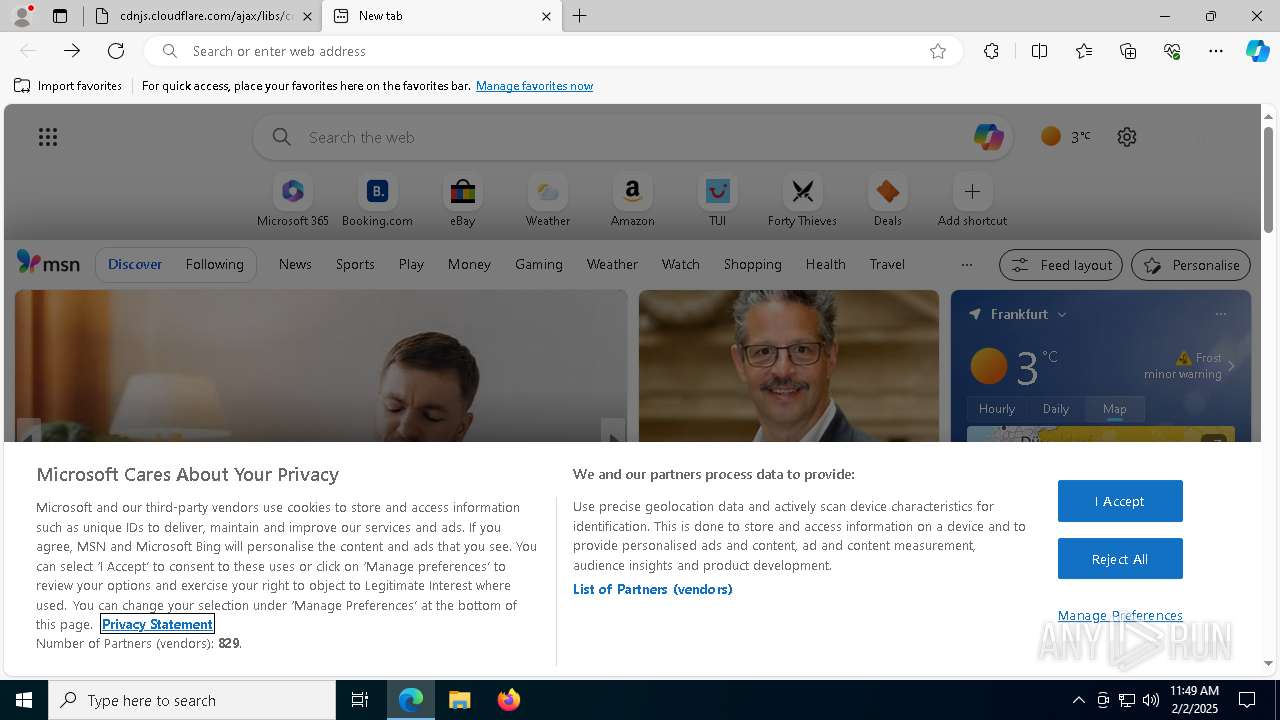Open Copilot icon in search box
The image size is (1280, 720).
988,137
